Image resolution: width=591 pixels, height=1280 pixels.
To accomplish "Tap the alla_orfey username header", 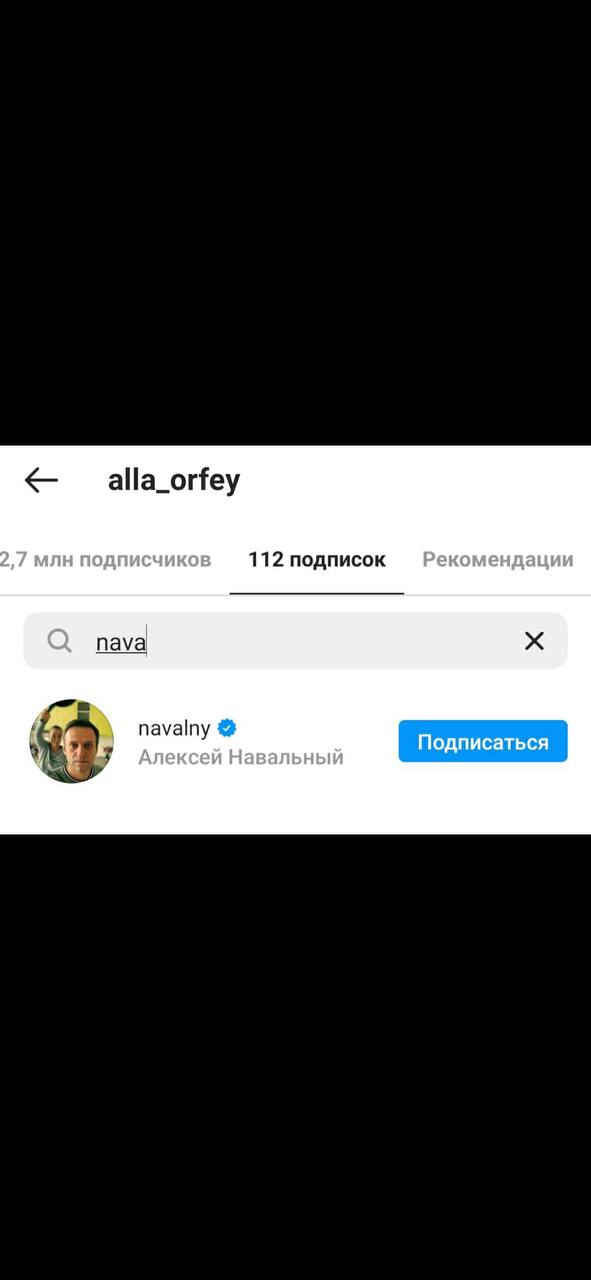I will 174,480.
